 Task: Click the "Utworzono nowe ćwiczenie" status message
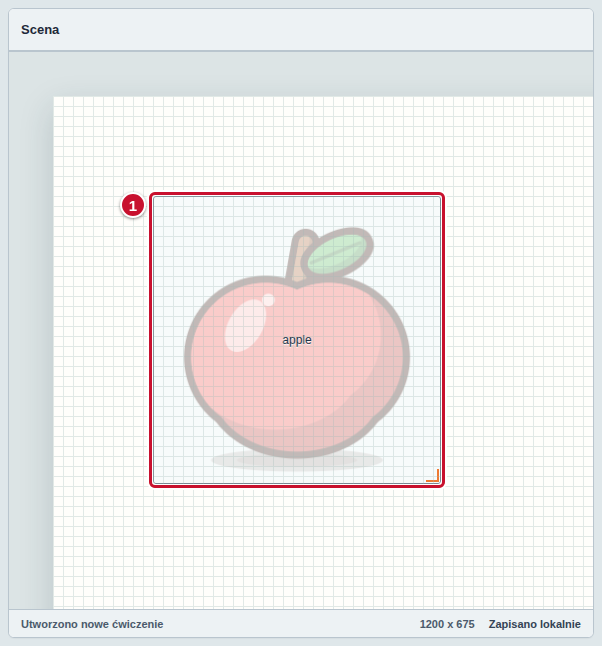point(92,624)
